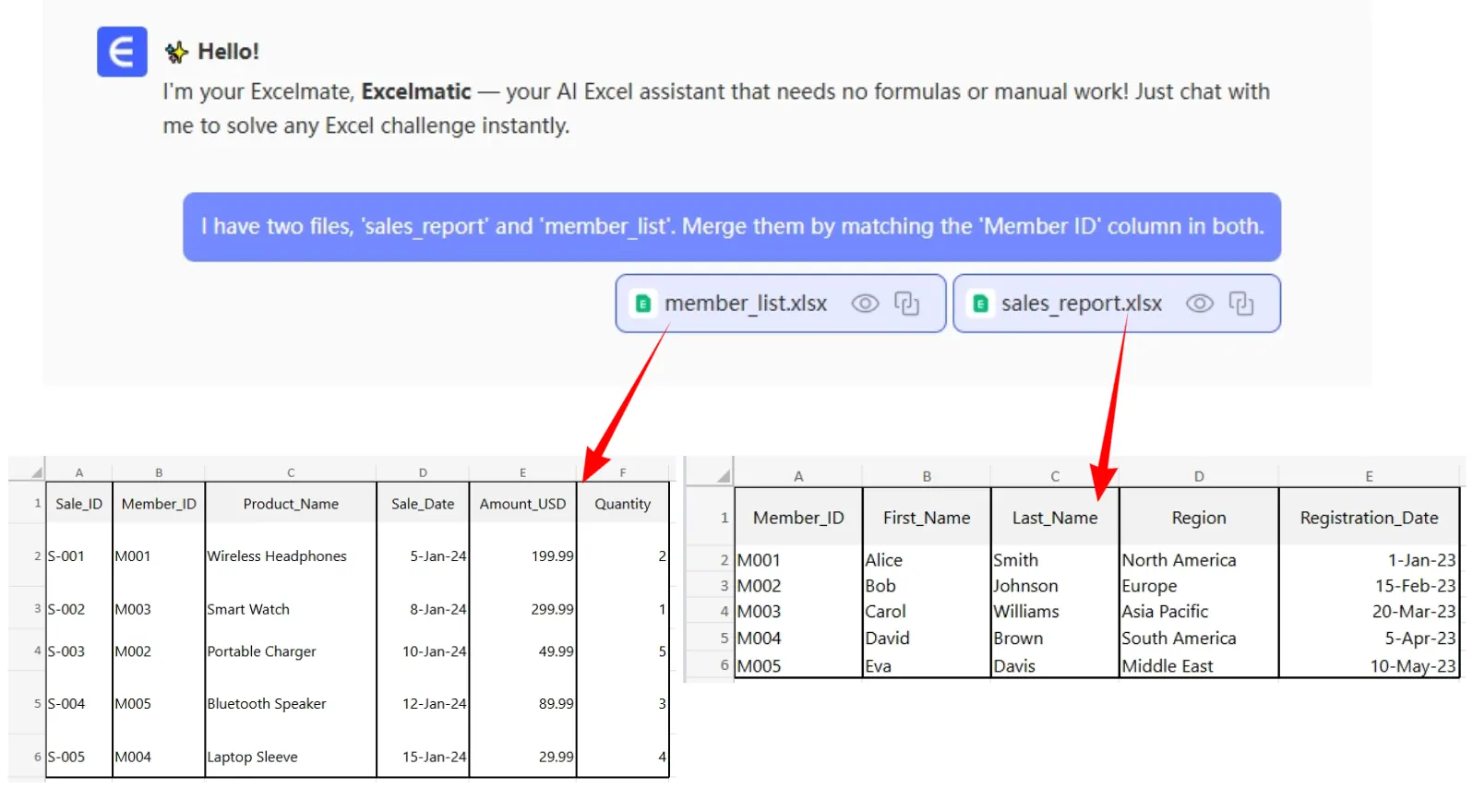Open the member_list.xlsx file chip
Screen dimensions: 1473x812
(x=745, y=304)
